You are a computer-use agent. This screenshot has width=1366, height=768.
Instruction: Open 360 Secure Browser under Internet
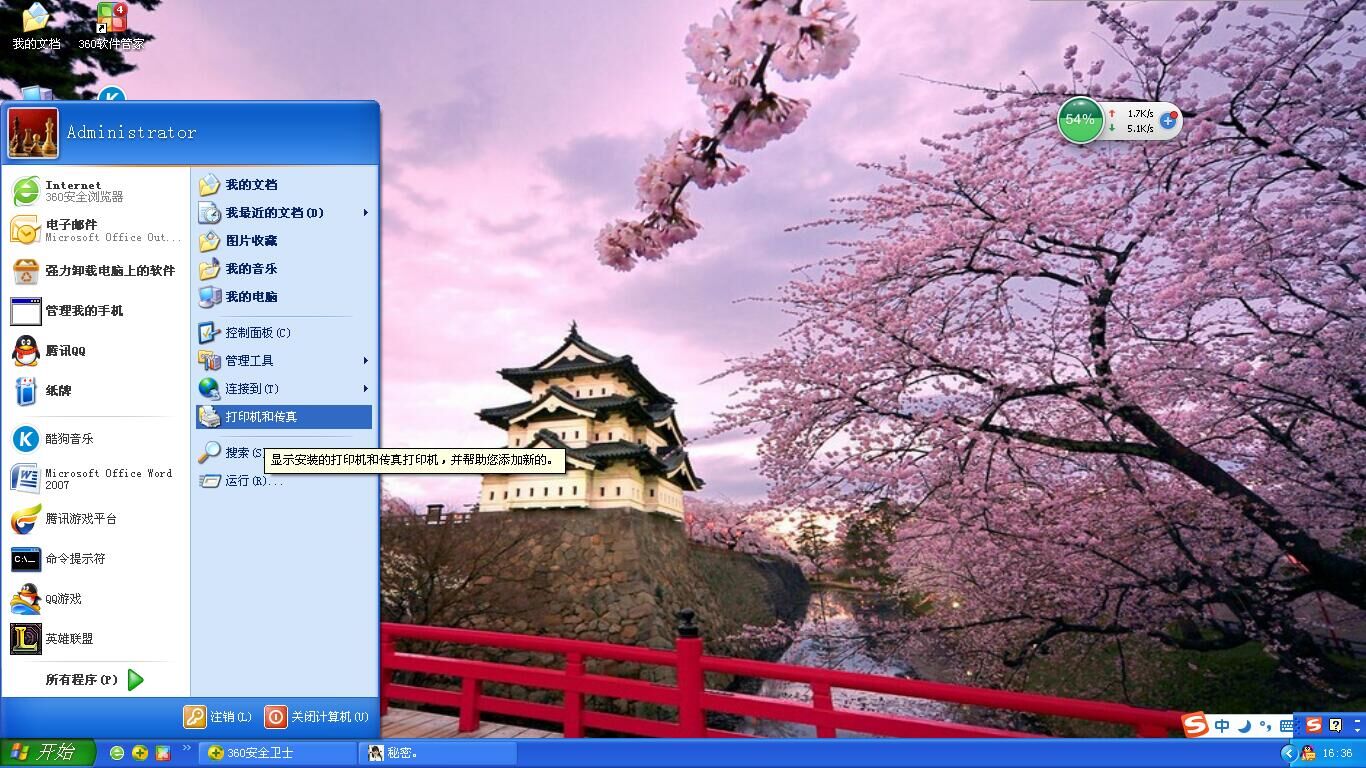point(96,191)
